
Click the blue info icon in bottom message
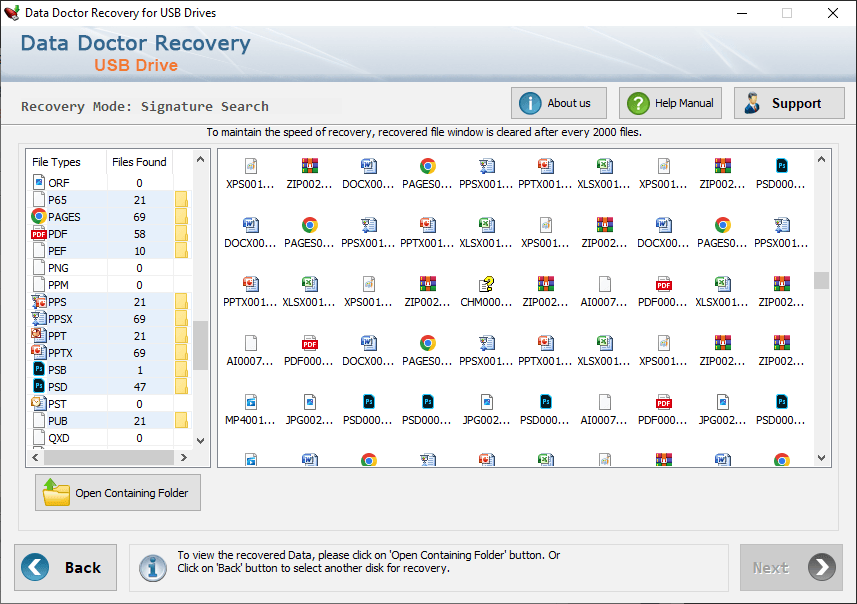pos(152,568)
